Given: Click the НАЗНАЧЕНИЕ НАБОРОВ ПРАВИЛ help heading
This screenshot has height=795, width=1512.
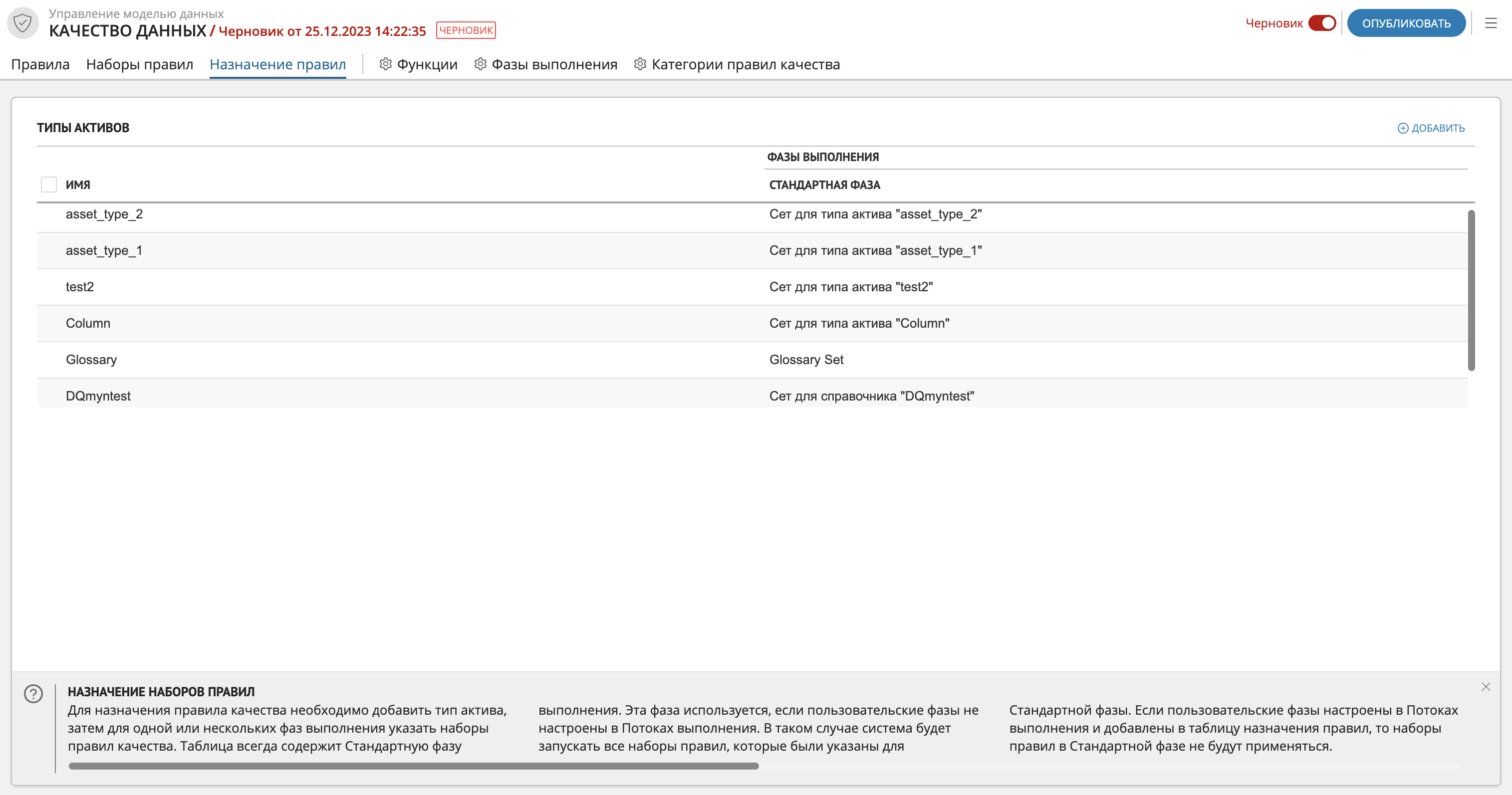Looking at the screenshot, I should point(161,692).
